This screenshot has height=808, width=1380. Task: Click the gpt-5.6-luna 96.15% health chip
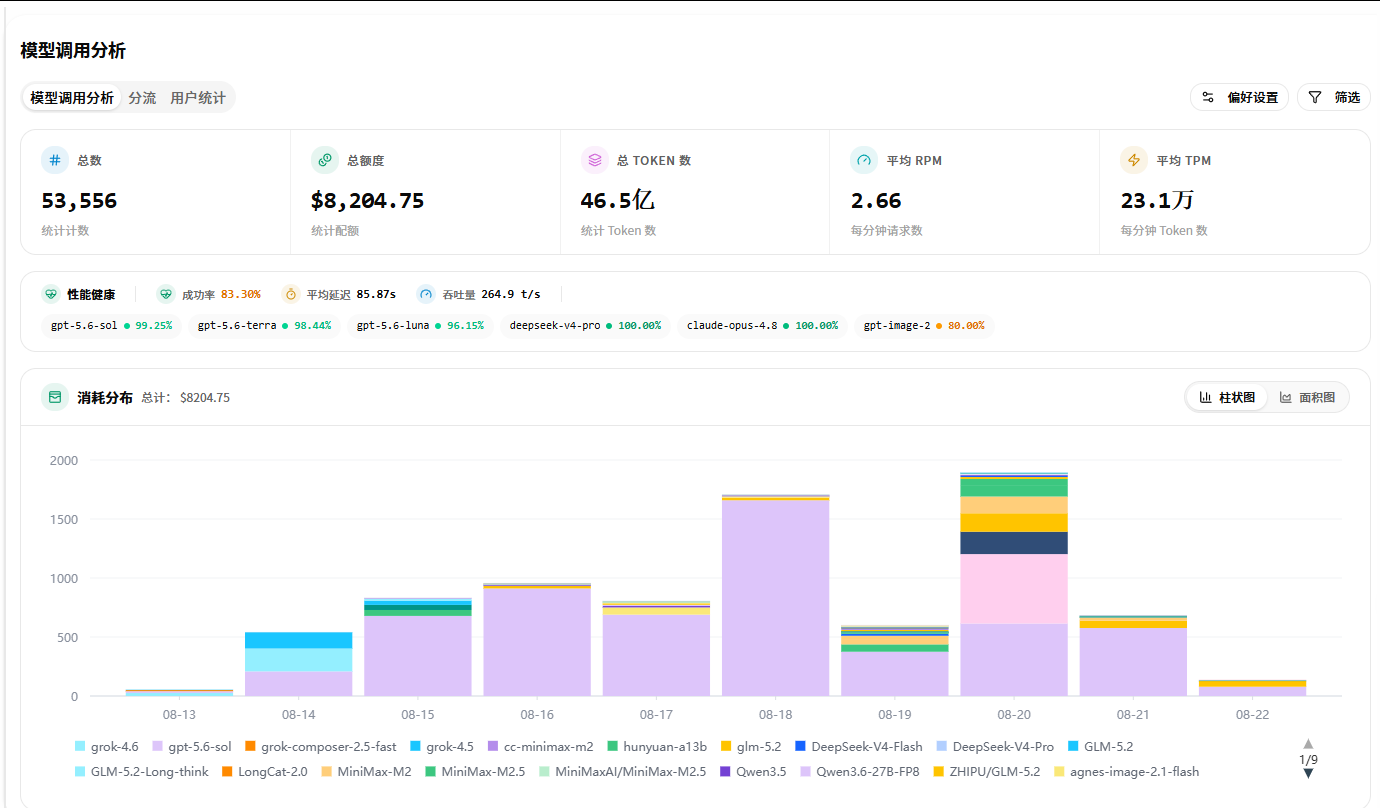(420, 326)
